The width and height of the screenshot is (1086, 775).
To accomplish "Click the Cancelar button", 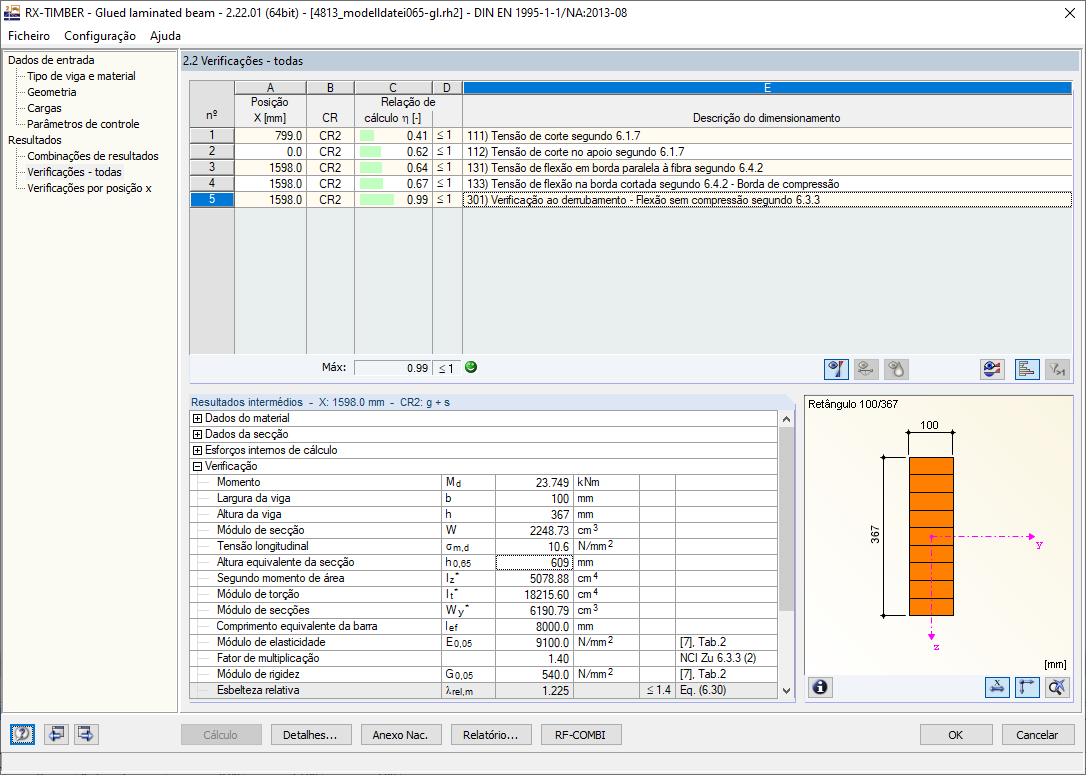I will 1037,735.
